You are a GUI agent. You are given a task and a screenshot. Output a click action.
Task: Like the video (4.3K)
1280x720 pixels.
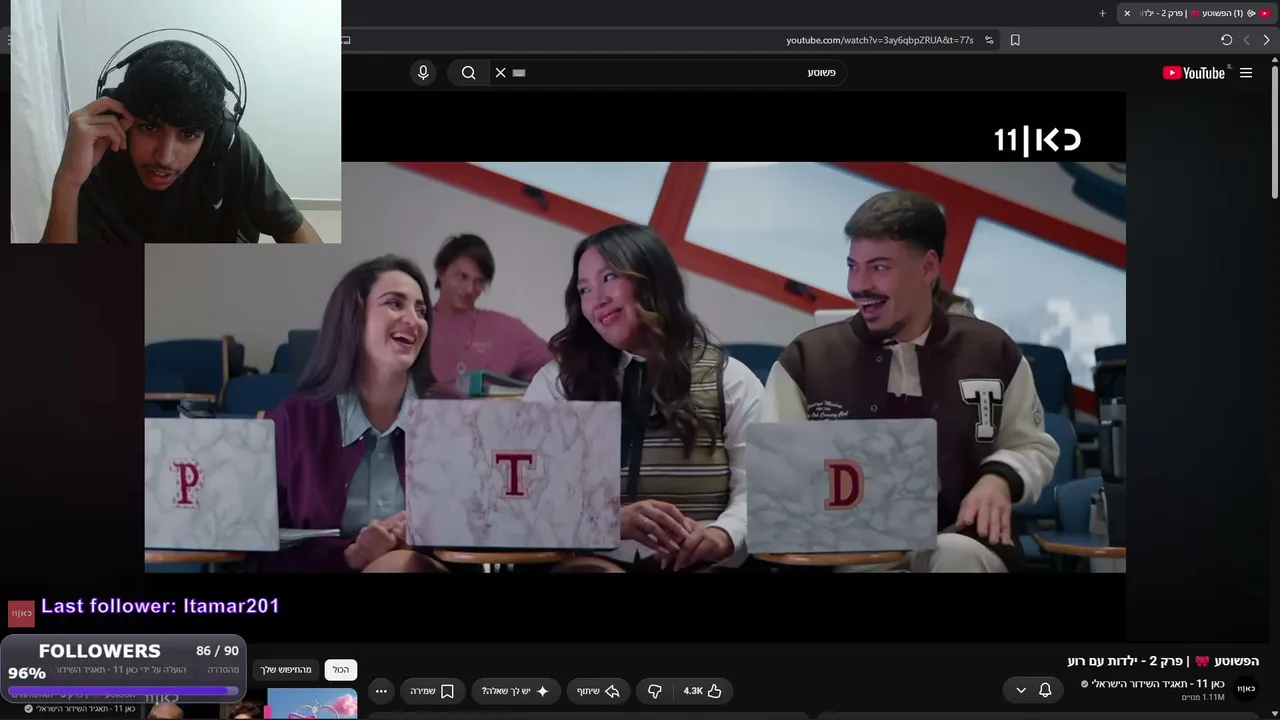pyautogui.click(x=703, y=691)
